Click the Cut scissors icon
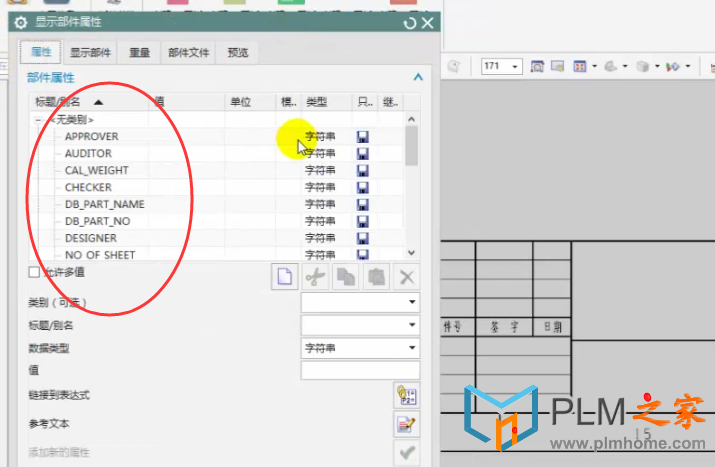This screenshot has width=715, height=467. (315, 276)
